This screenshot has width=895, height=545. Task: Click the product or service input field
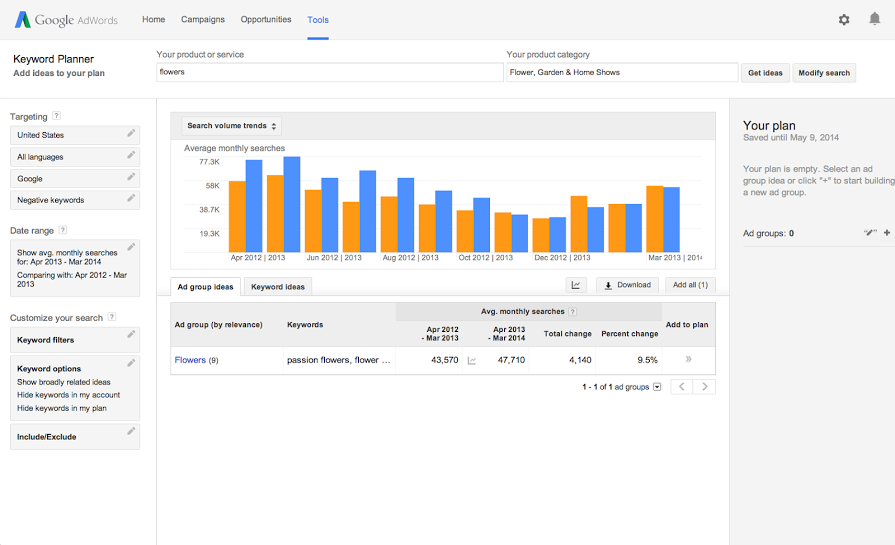pos(330,73)
